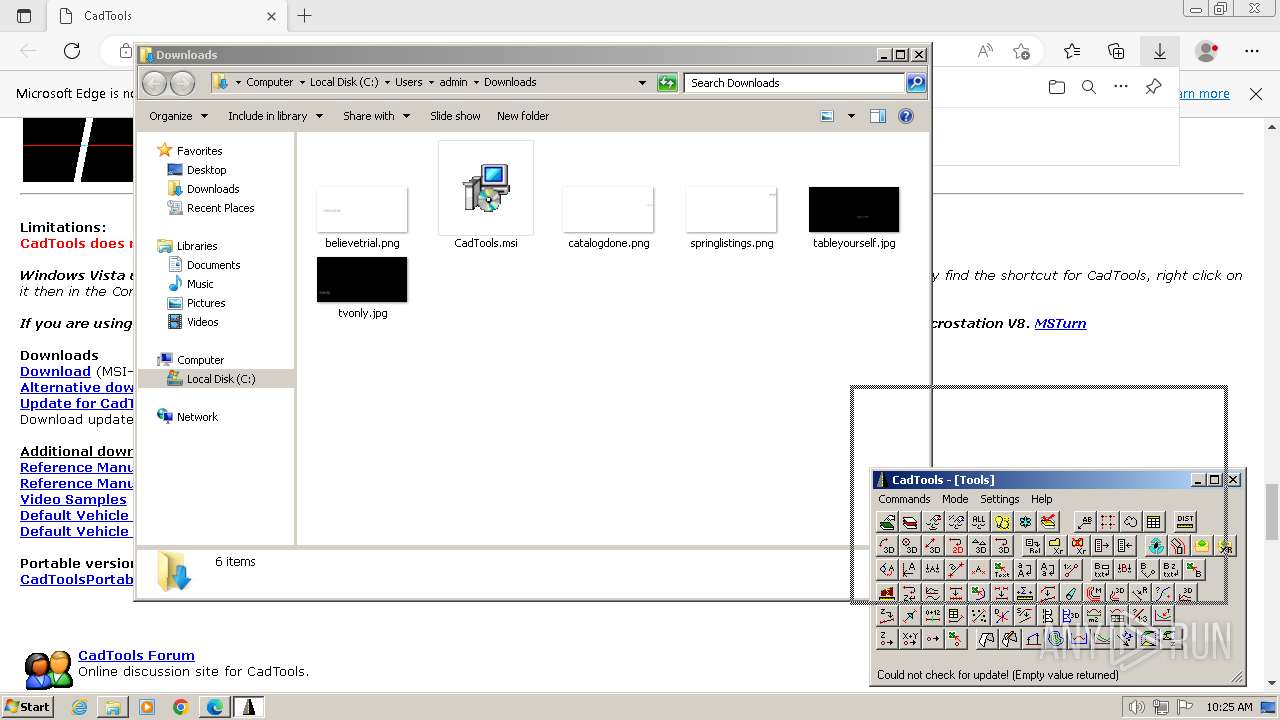The height and width of the screenshot is (720, 1280).
Task: Click the Edge vertical scrollbar thumb
Action: point(1272,510)
